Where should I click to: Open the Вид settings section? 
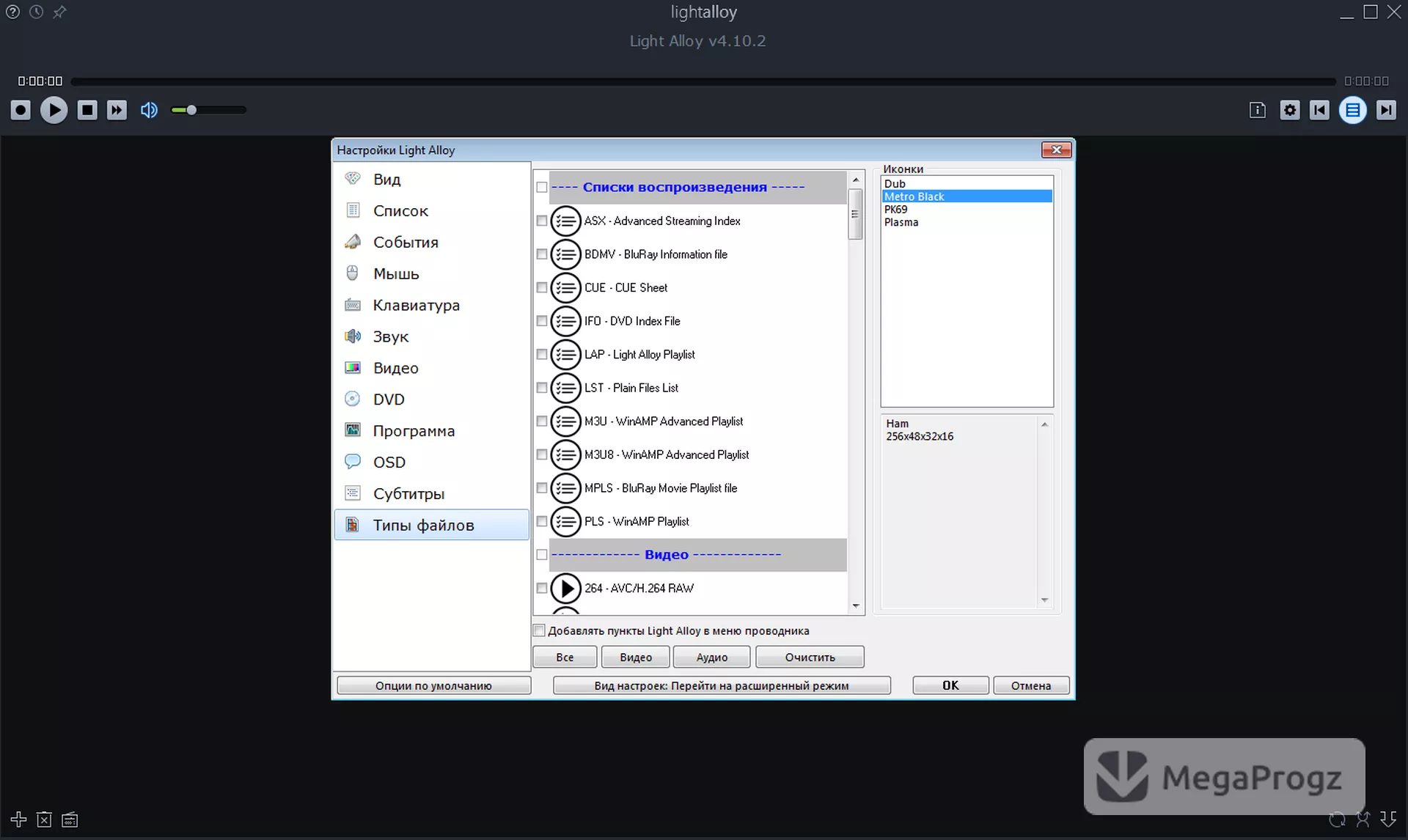coord(431,180)
